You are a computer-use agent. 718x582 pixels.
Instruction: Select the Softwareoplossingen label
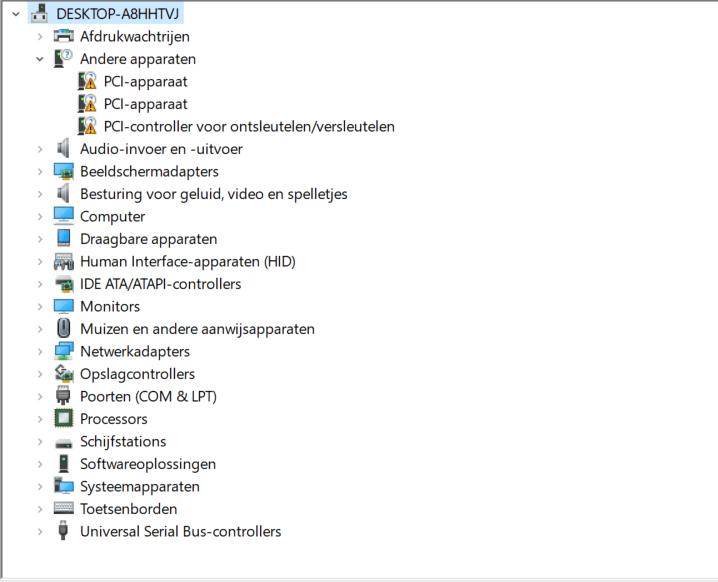147,464
